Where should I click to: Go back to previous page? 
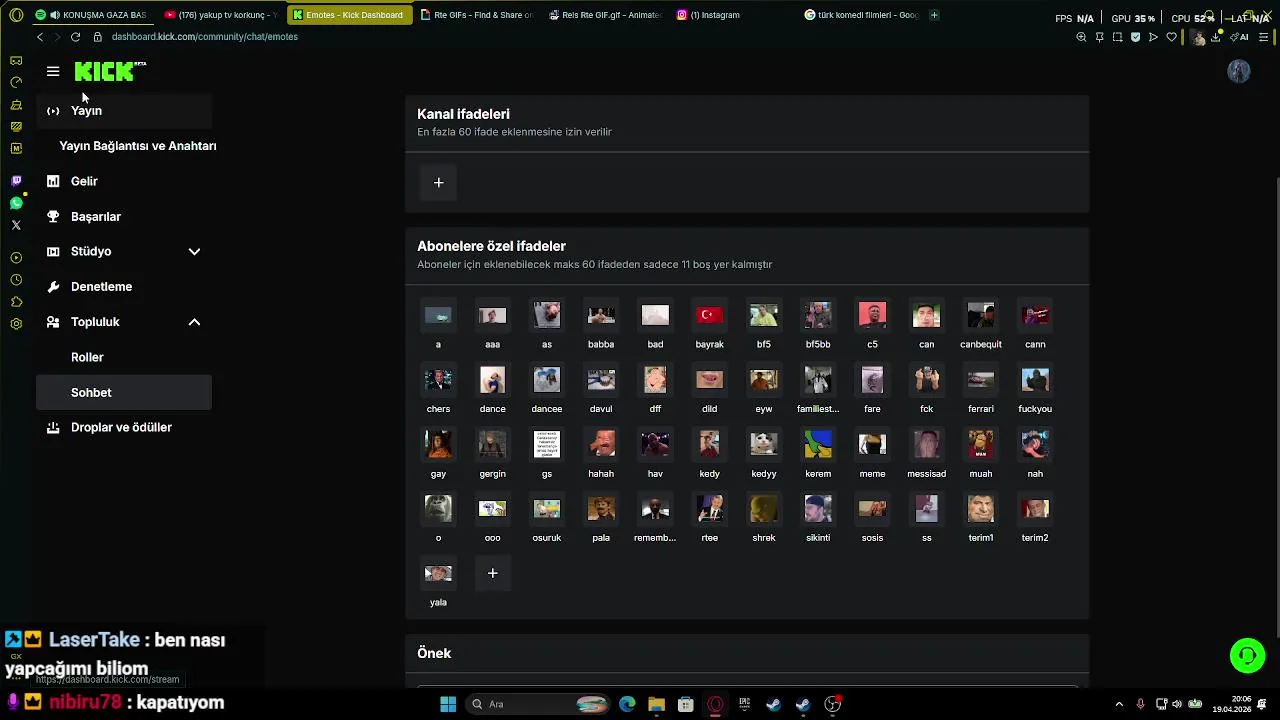click(x=39, y=37)
